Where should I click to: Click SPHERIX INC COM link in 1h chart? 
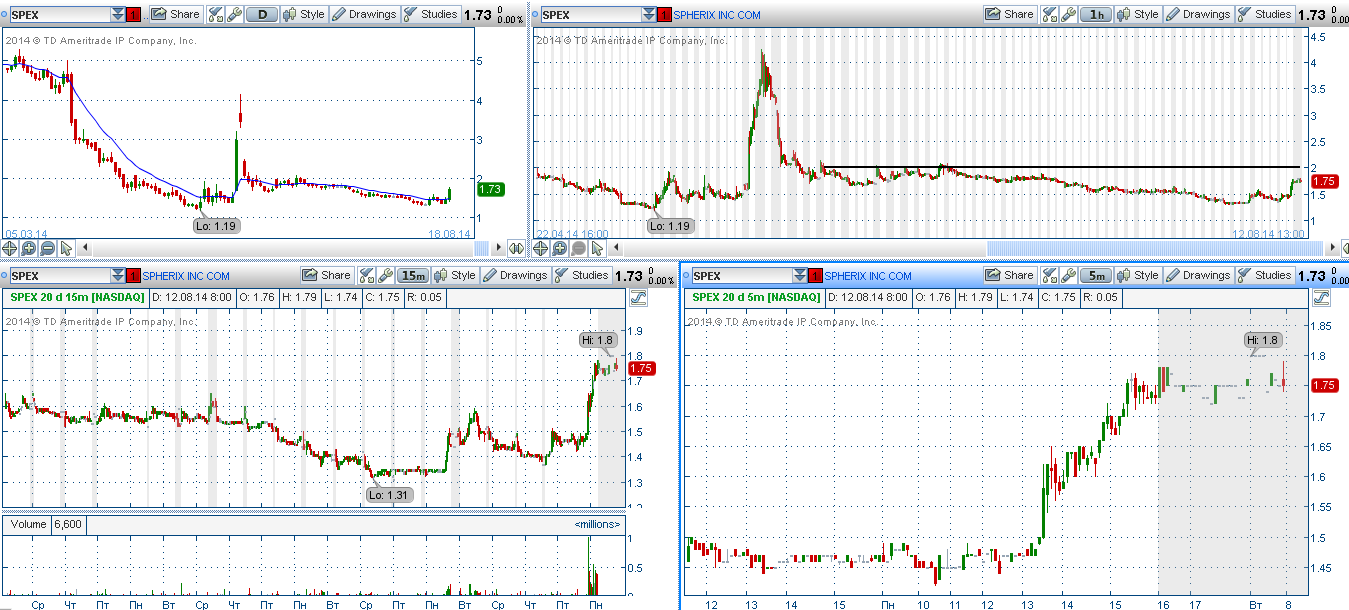coord(717,15)
